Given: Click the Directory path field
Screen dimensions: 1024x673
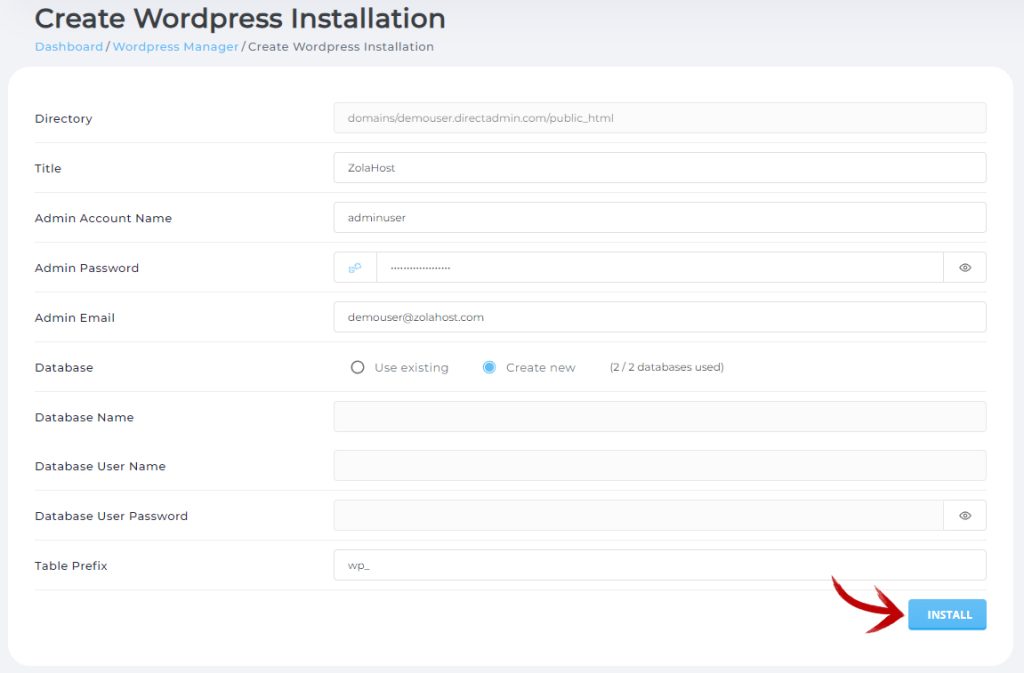Looking at the screenshot, I should click(x=660, y=118).
